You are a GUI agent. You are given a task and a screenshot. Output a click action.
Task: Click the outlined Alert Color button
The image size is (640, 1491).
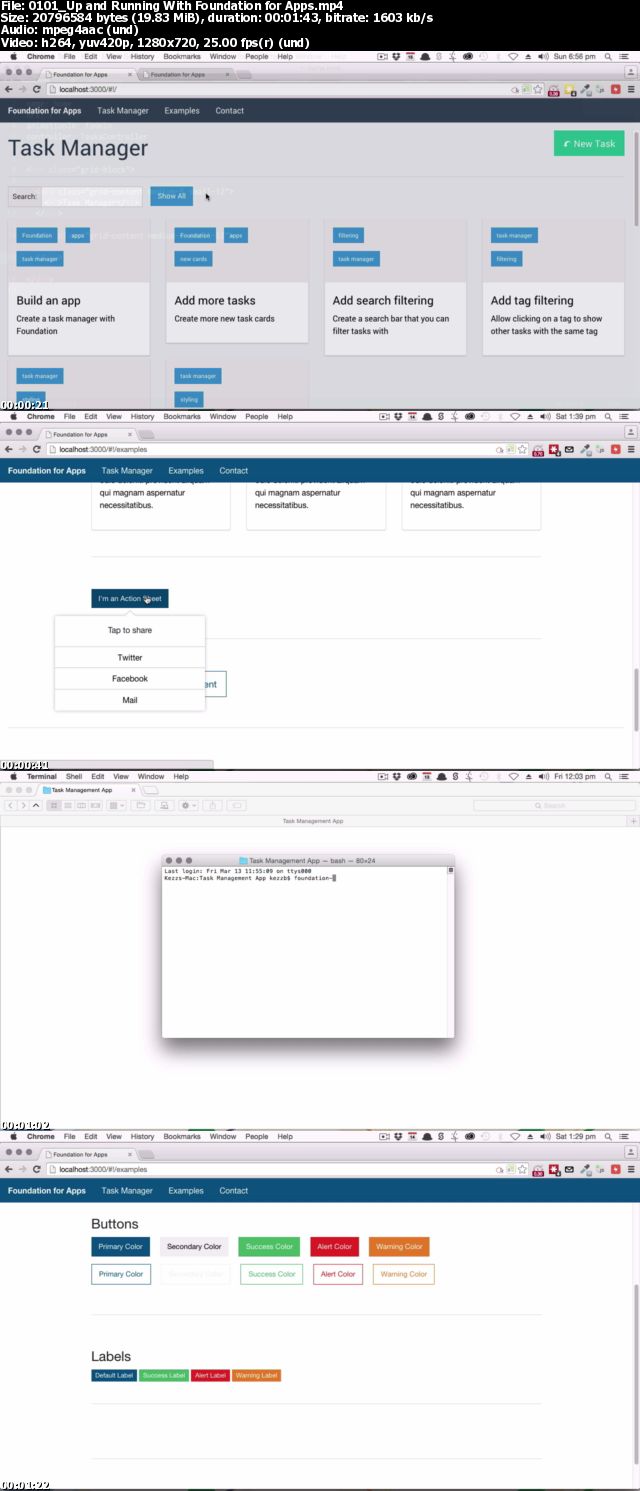click(x=338, y=1274)
